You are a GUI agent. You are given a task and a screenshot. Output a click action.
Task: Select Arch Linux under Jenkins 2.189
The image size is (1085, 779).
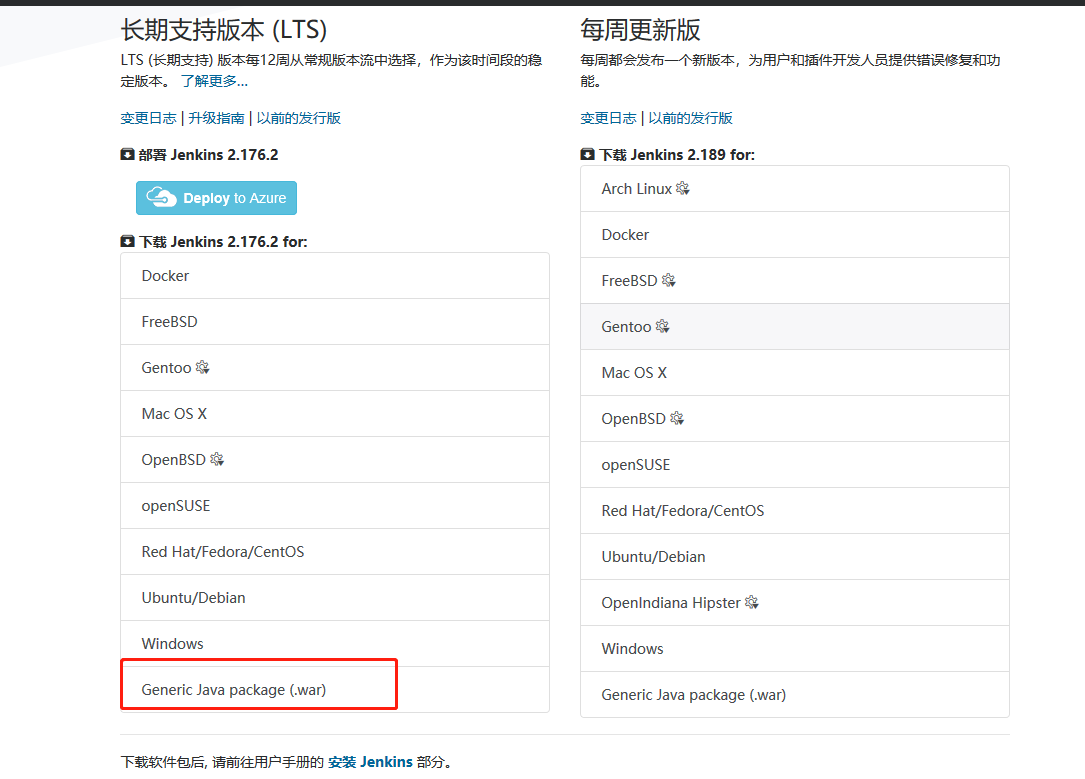tap(795, 188)
